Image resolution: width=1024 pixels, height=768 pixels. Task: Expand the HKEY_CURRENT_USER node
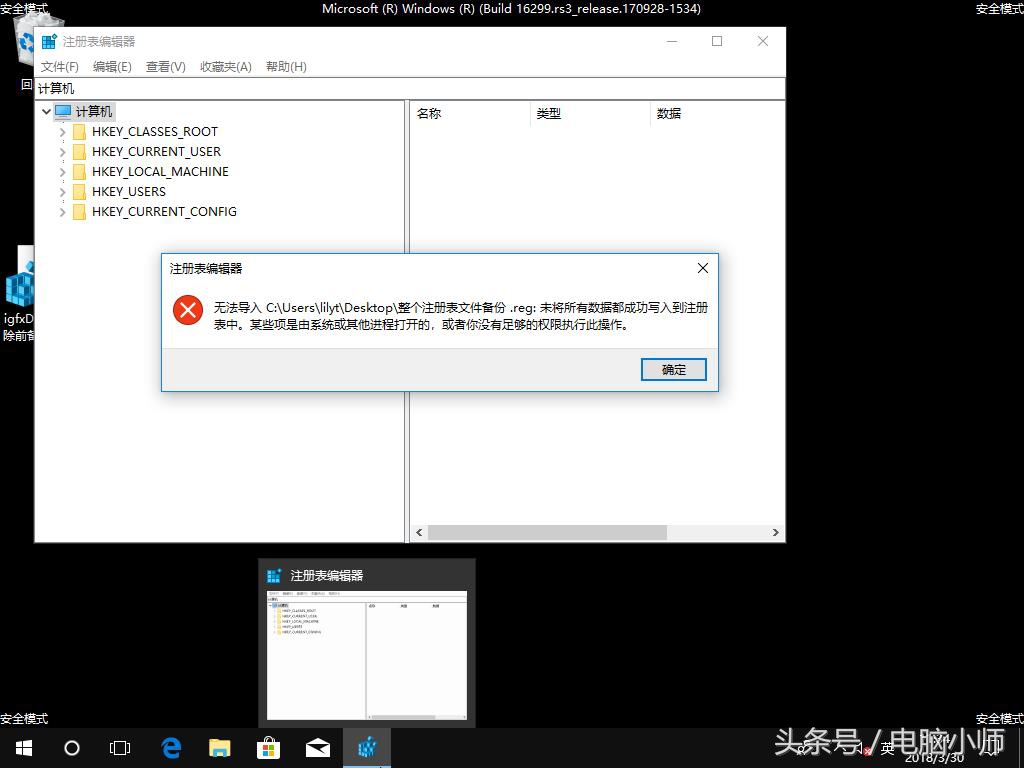pos(62,151)
